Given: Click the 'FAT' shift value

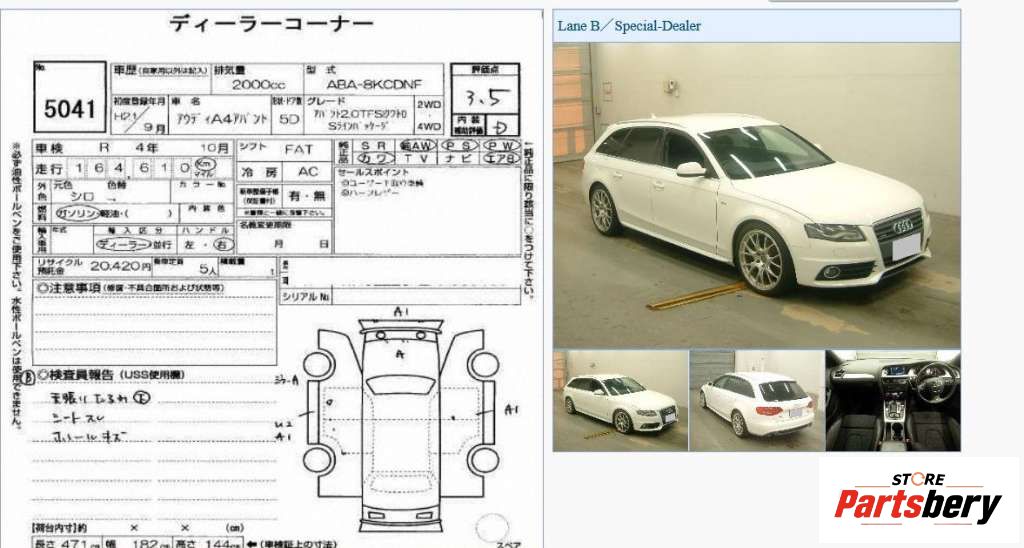Looking at the screenshot, I should point(298,149).
